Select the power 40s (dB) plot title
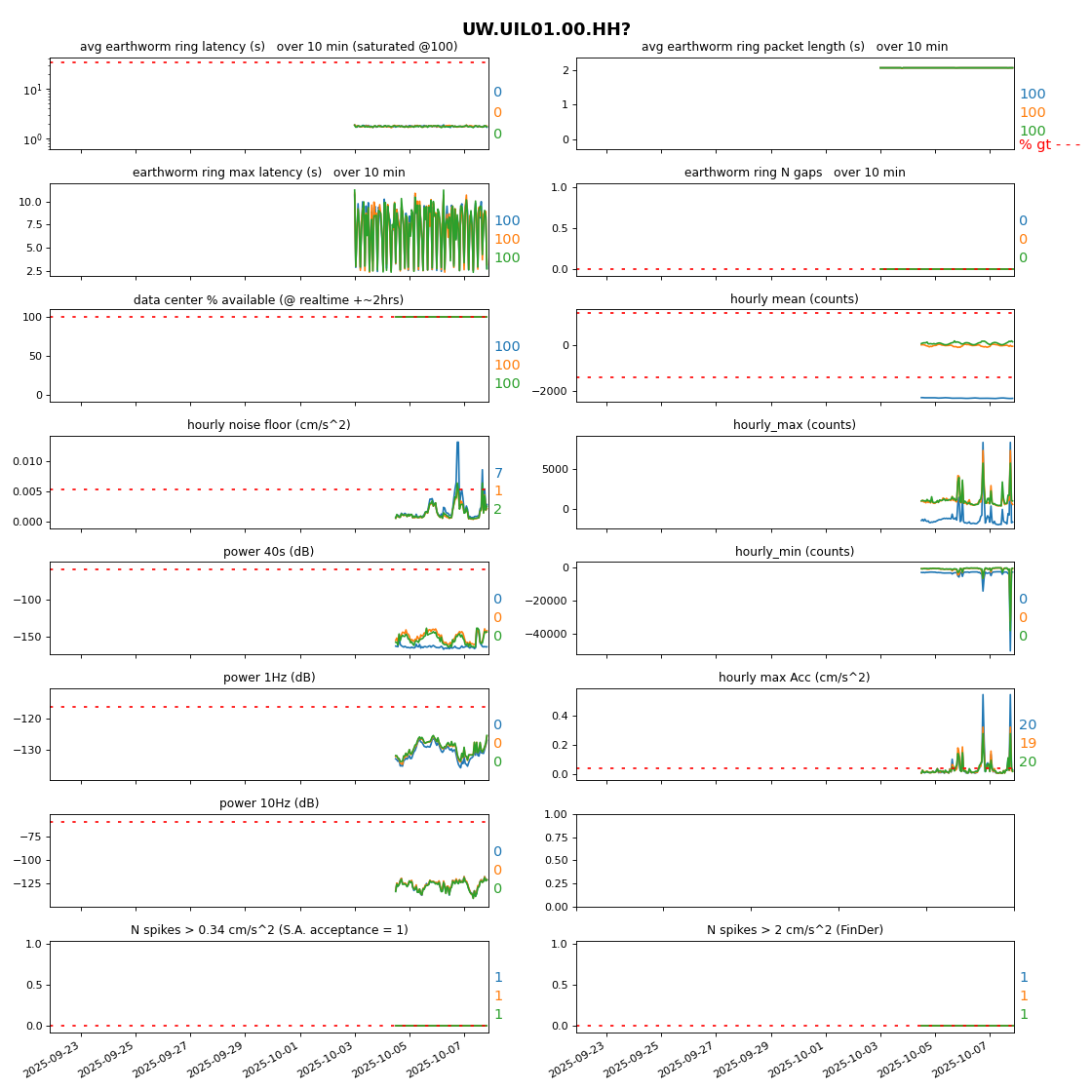 [268, 552]
